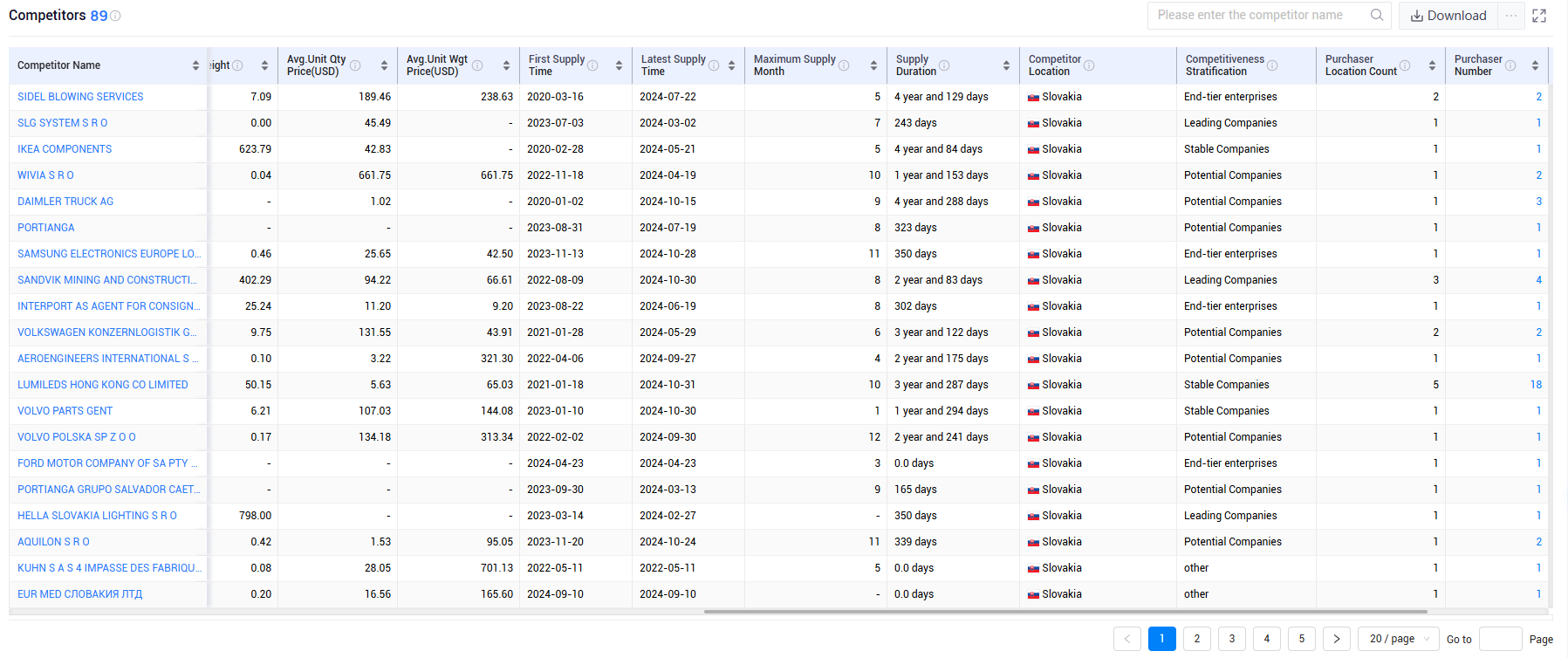This screenshot has width=1568, height=658.
Task: Open AQUILON S R O link
Action: coord(53,542)
